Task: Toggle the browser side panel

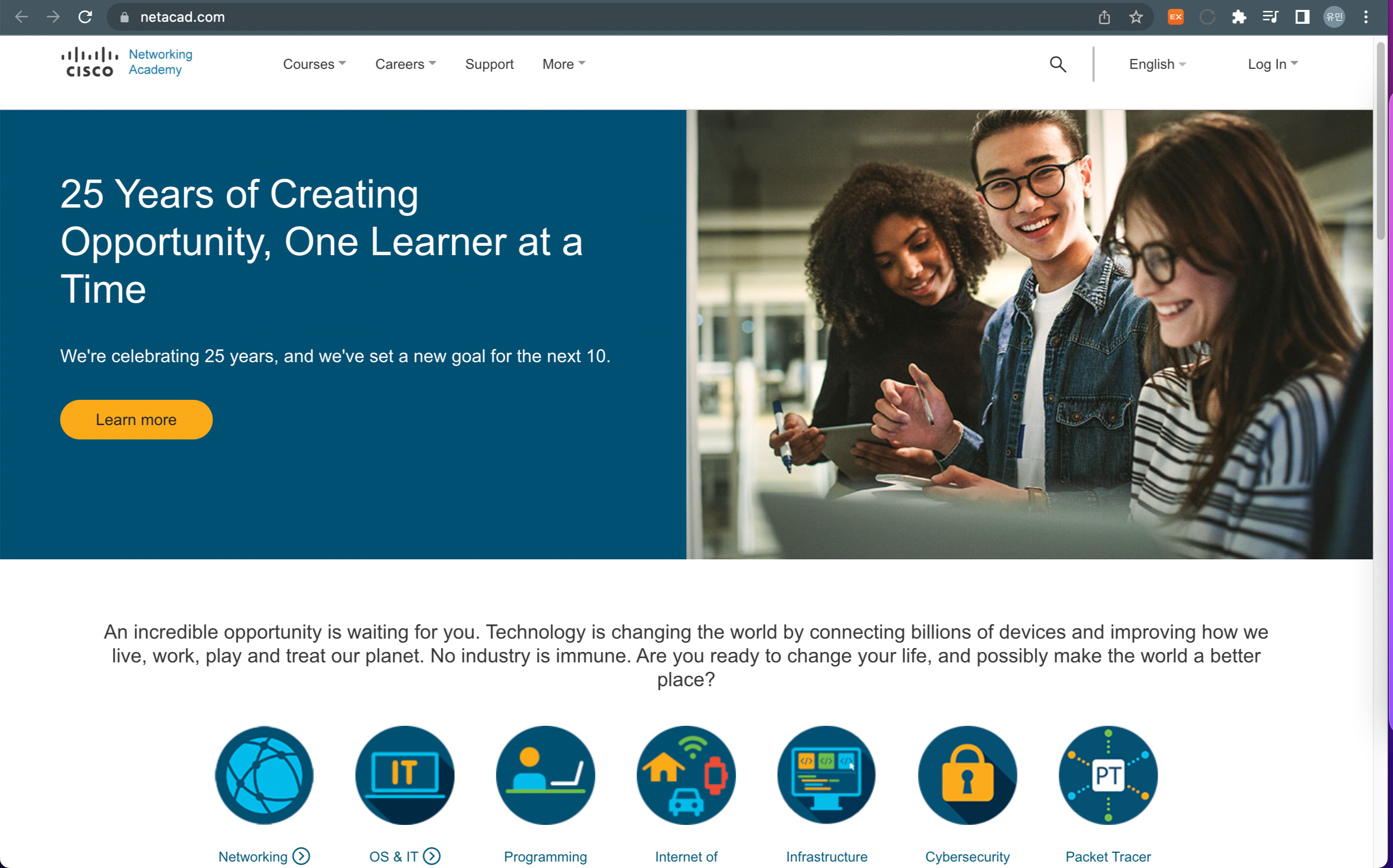Action: tap(1302, 17)
